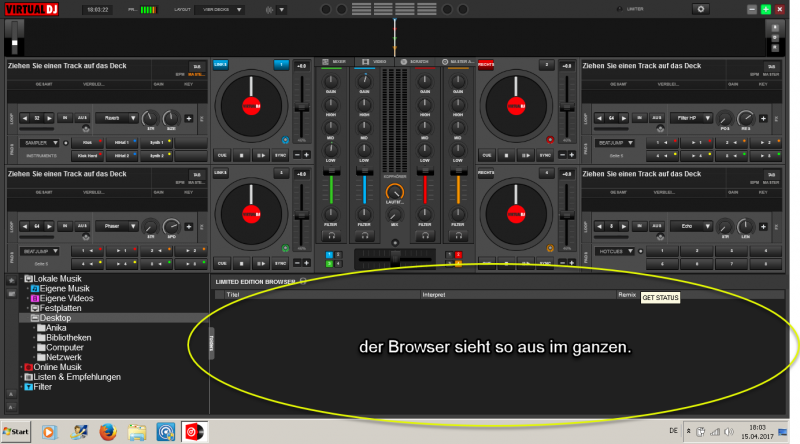Open Firefox from the taskbar
The width and height of the screenshot is (800, 444).
pos(108,432)
